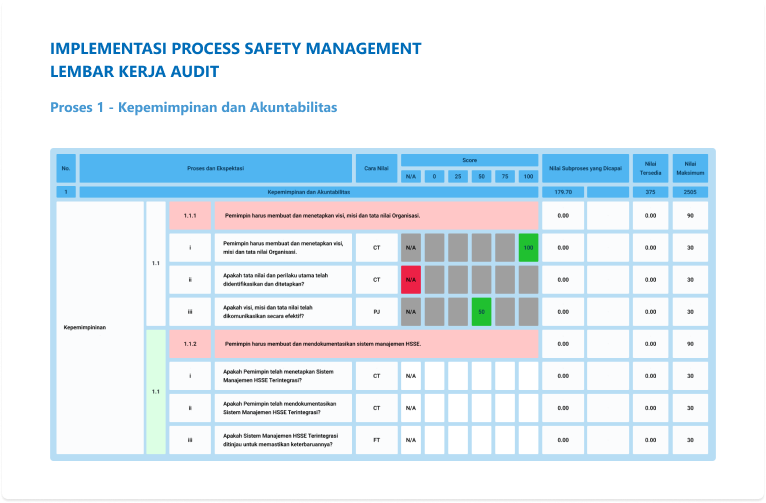766x503 pixels.
Task: Click gray N/A cell in the PJ row
Action: 411,312
